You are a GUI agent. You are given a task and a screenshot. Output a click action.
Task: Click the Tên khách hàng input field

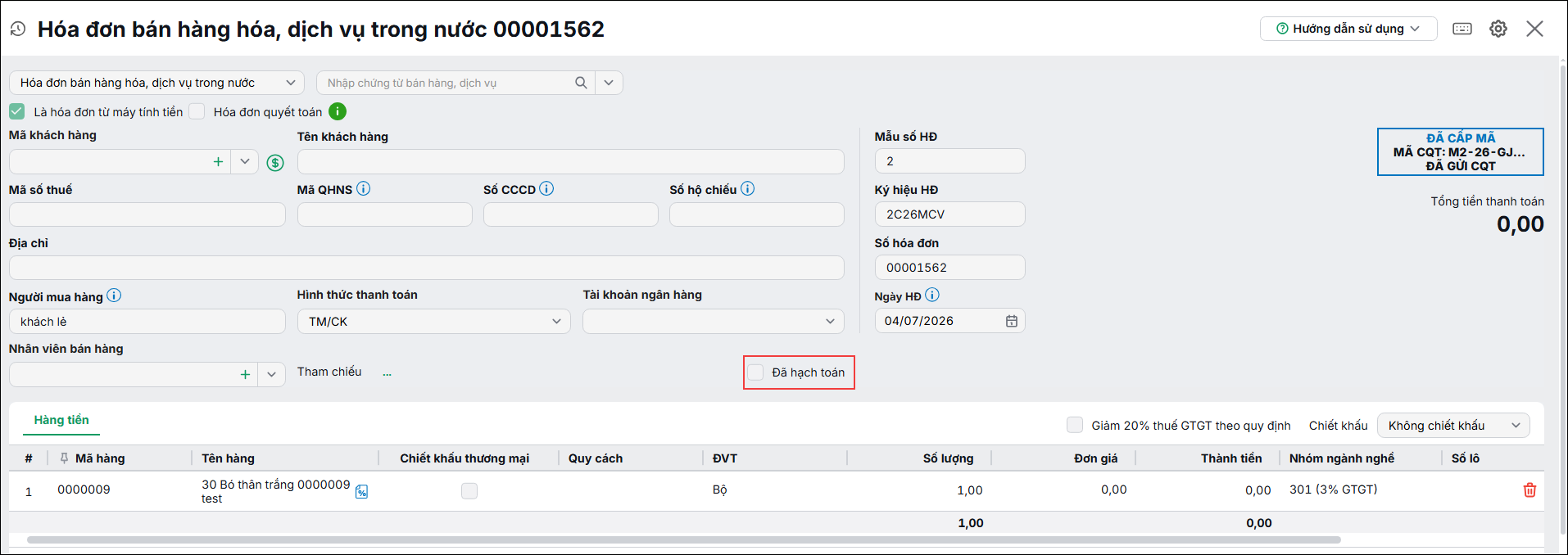[x=571, y=161]
